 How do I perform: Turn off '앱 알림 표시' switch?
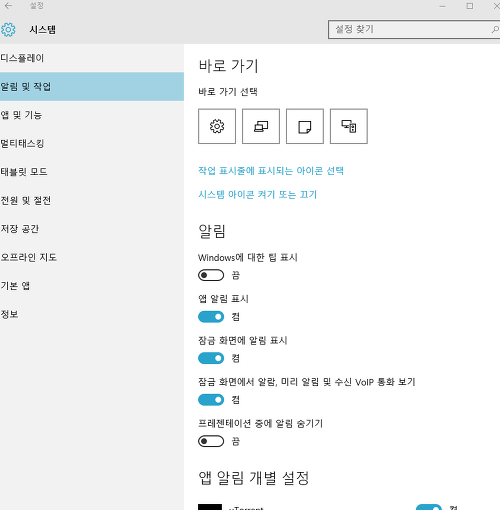tap(211, 317)
